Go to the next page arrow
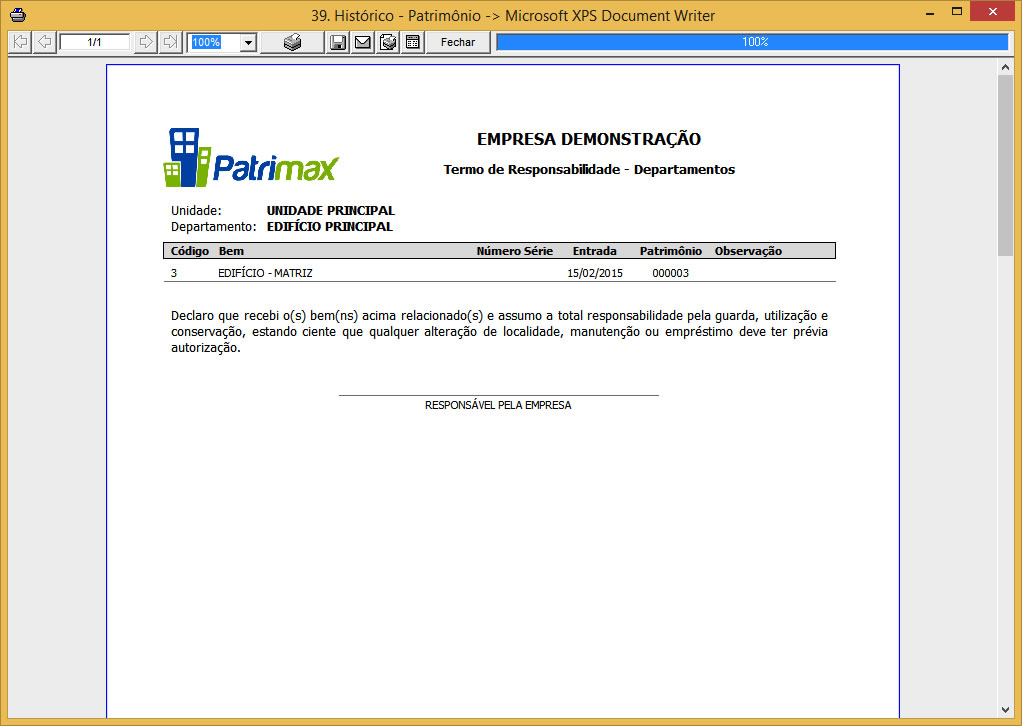Viewport: 1022px width, 726px height. point(146,42)
